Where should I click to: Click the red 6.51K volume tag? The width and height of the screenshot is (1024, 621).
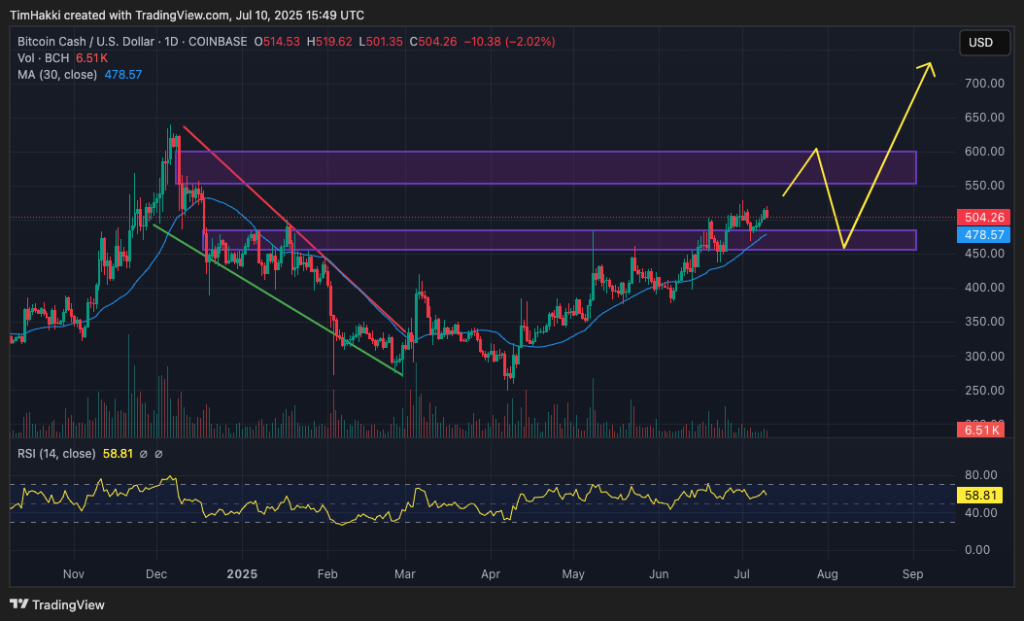pos(981,430)
